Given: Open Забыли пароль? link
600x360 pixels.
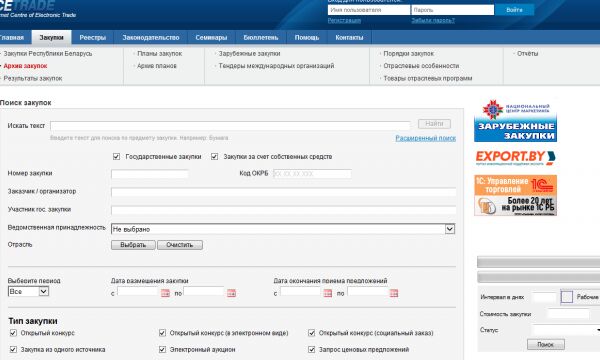Looking at the screenshot, I should point(433,21).
